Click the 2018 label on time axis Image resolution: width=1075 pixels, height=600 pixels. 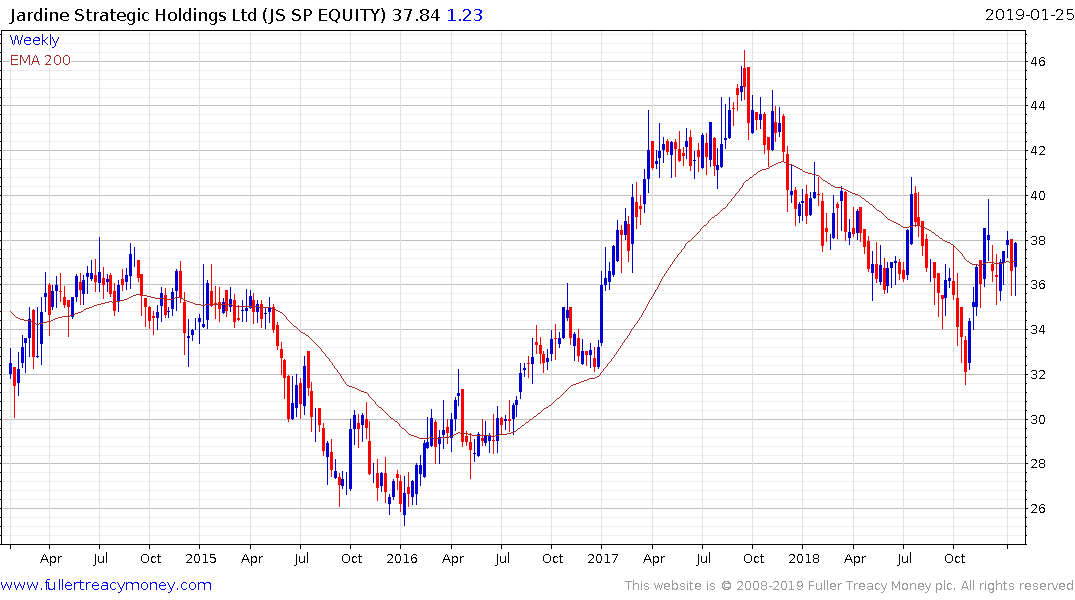(x=804, y=558)
